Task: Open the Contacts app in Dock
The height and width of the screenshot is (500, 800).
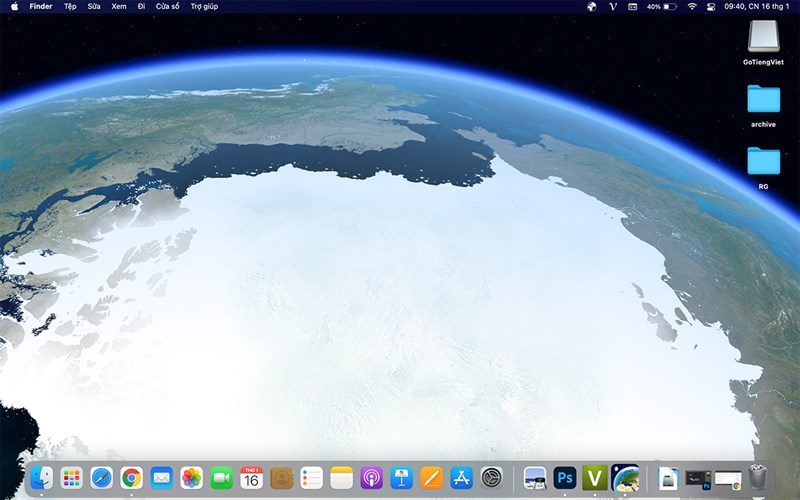Action: 282,478
